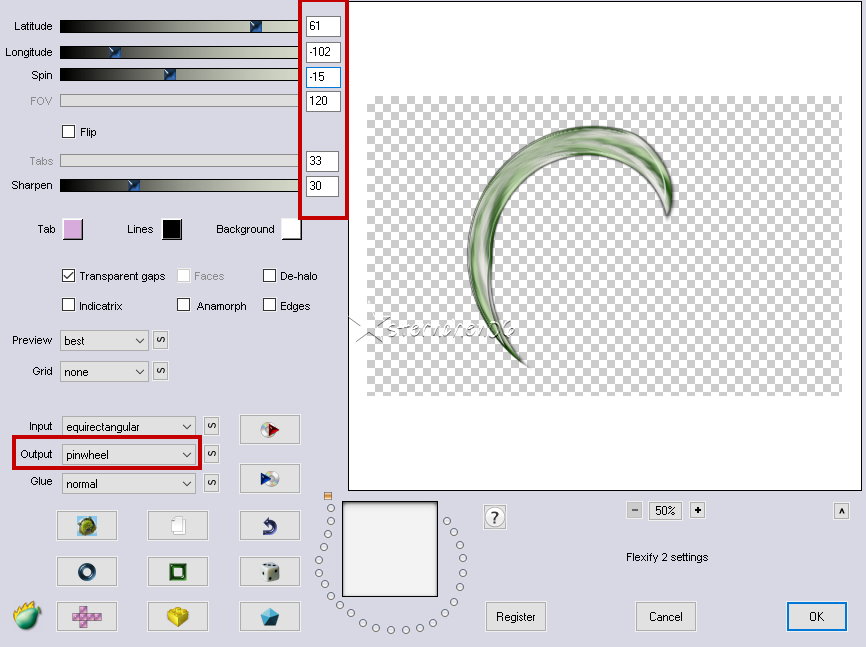This screenshot has height=647, width=866.
Task: Click the green square frame button
Action: click(178, 572)
